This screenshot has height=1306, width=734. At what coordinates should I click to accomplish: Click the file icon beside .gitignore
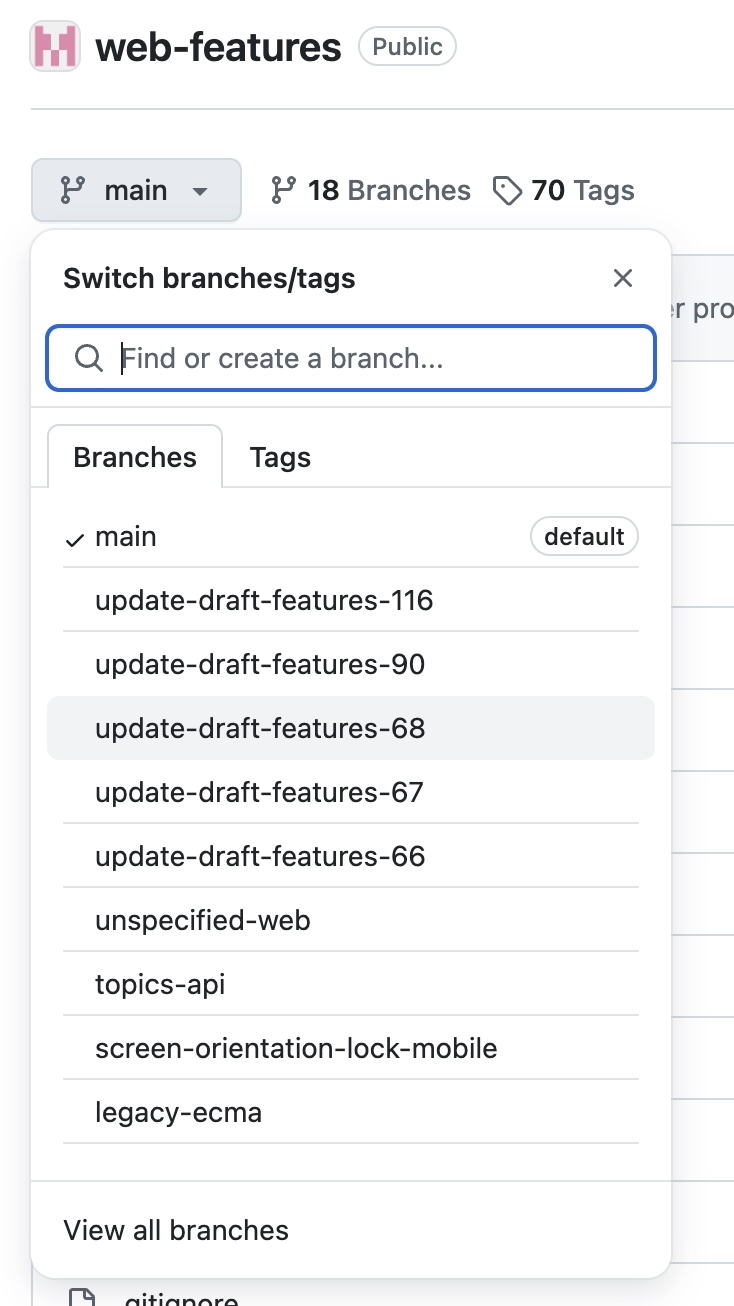81,1298
